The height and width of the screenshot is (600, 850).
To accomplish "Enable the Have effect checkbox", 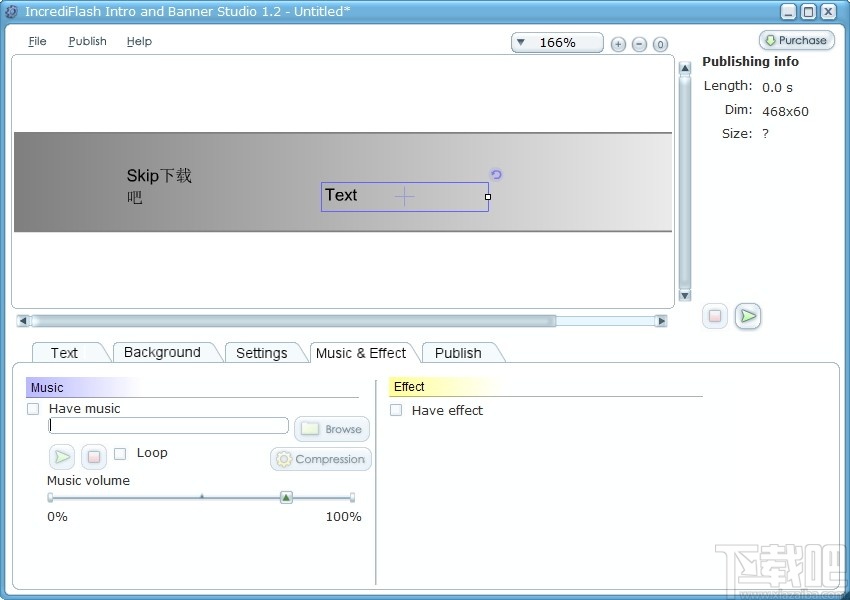I will click(x=396, y=410).
